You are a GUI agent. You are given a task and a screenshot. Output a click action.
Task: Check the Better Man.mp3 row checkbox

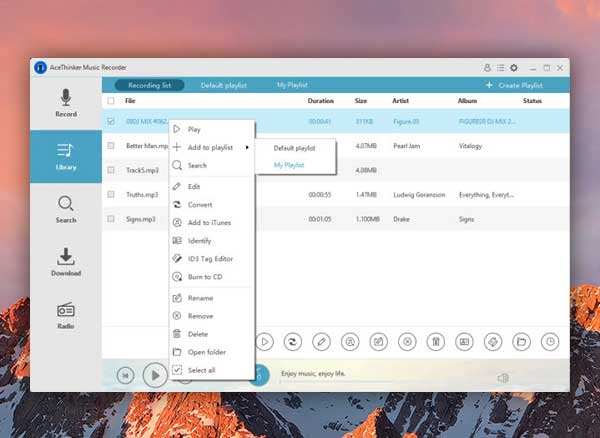[111, 146]
